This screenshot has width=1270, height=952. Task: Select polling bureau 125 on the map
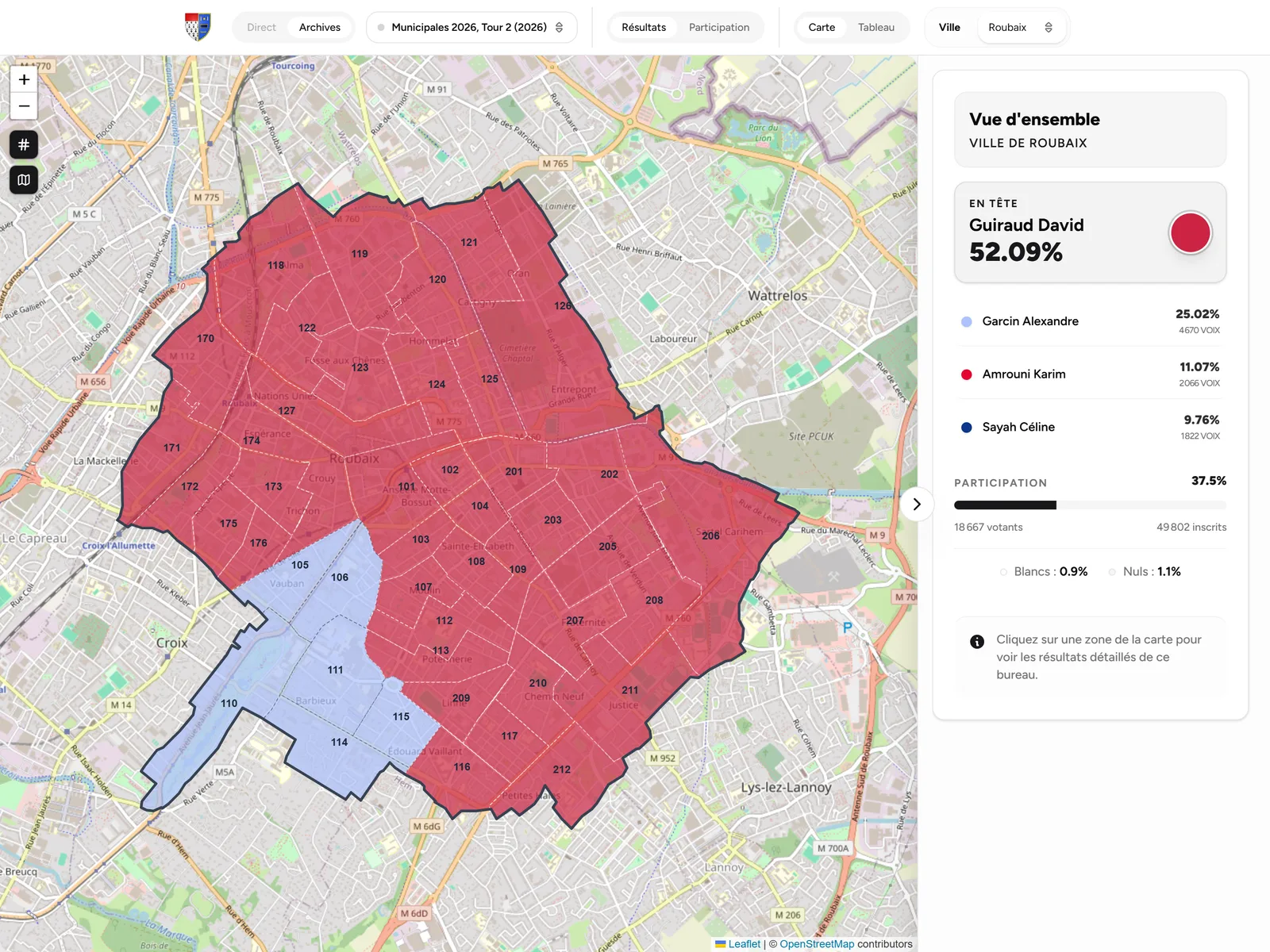[x=490, y=378]
